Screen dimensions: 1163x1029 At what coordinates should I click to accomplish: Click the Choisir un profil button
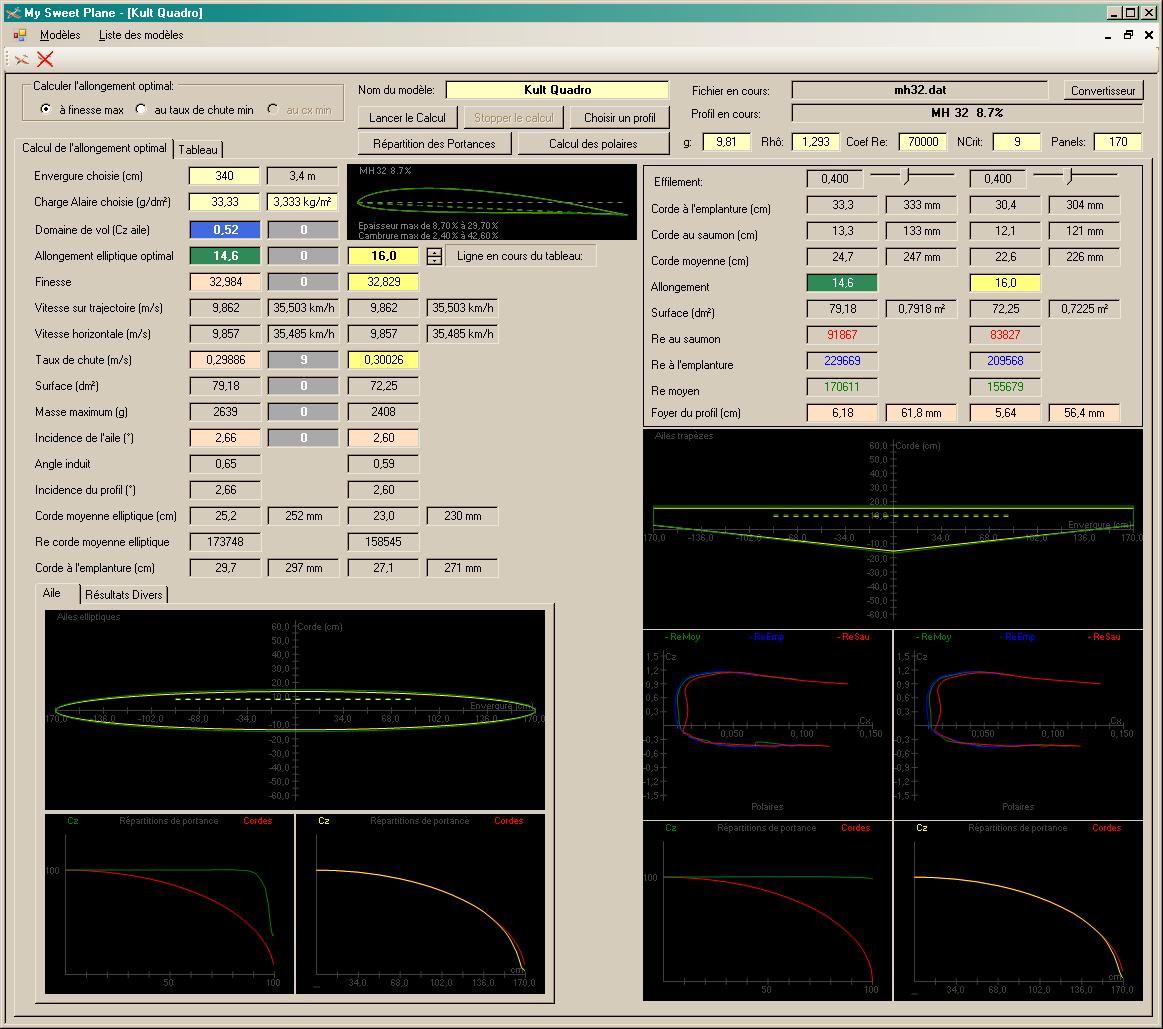(619, 117)
